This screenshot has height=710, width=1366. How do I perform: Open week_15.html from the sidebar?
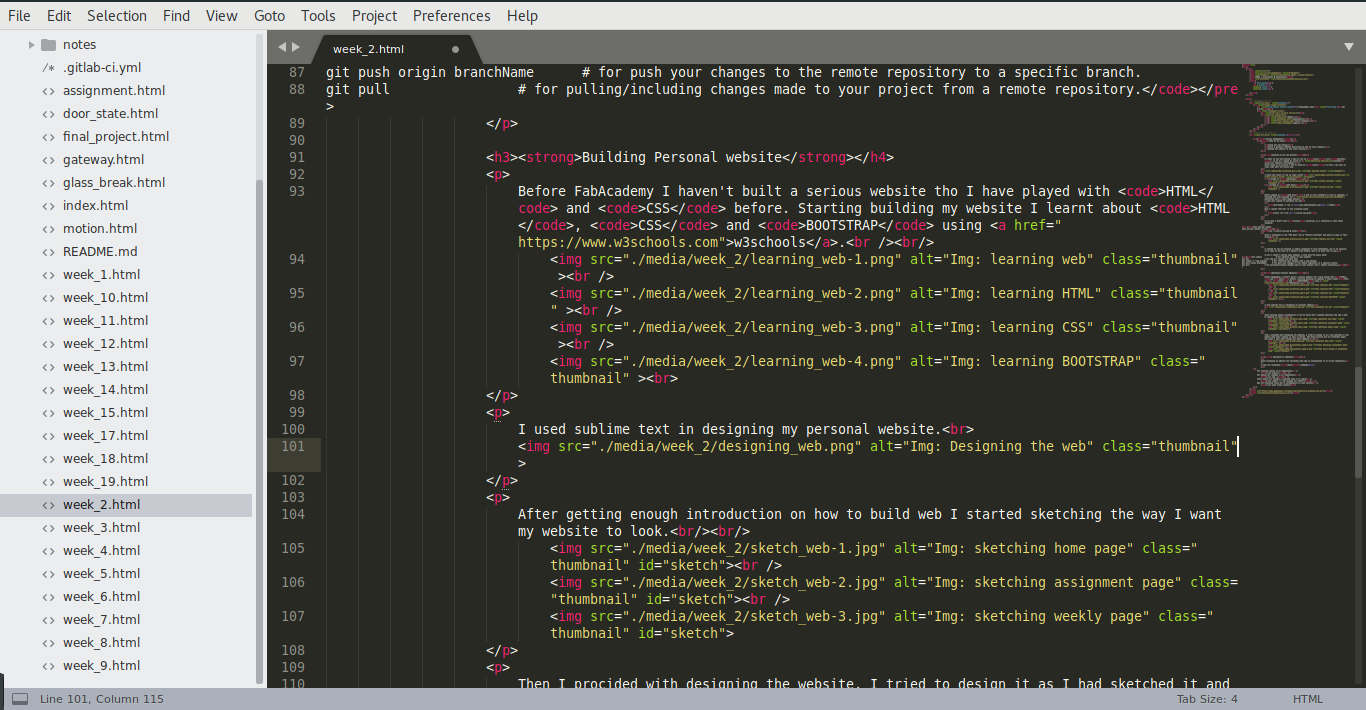[105, 412]
